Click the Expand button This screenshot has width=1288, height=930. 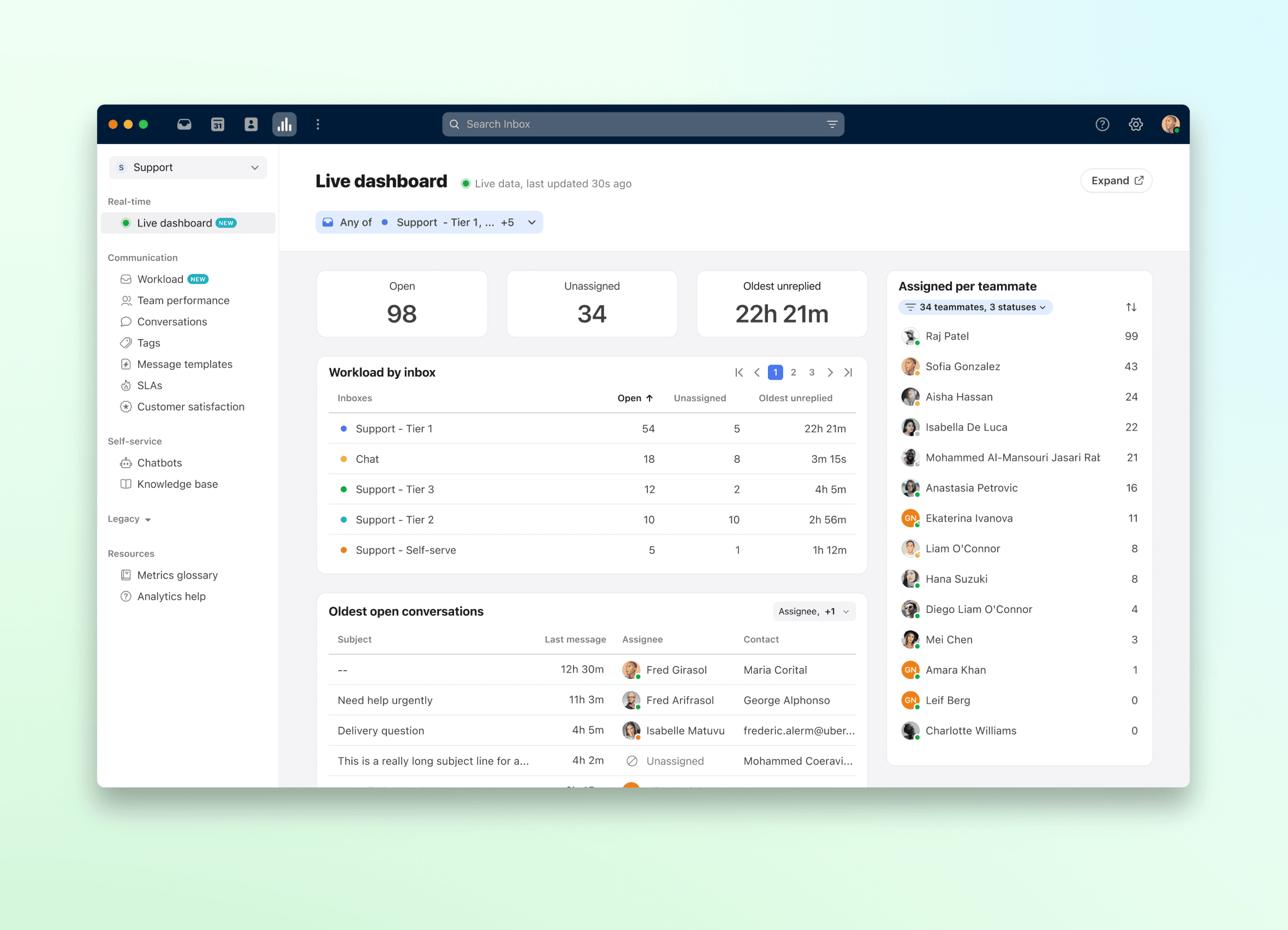1116,181
